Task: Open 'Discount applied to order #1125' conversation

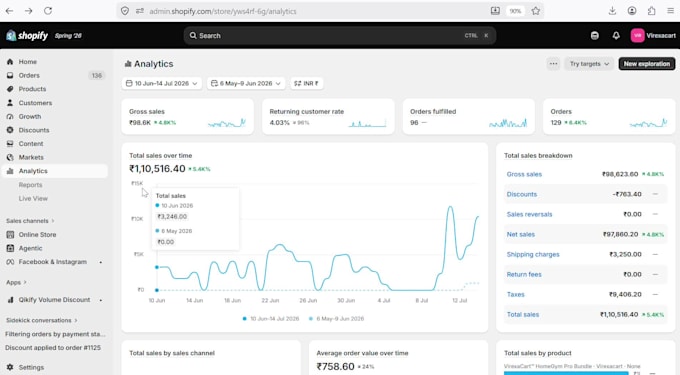Action: (x=53, y=348)
